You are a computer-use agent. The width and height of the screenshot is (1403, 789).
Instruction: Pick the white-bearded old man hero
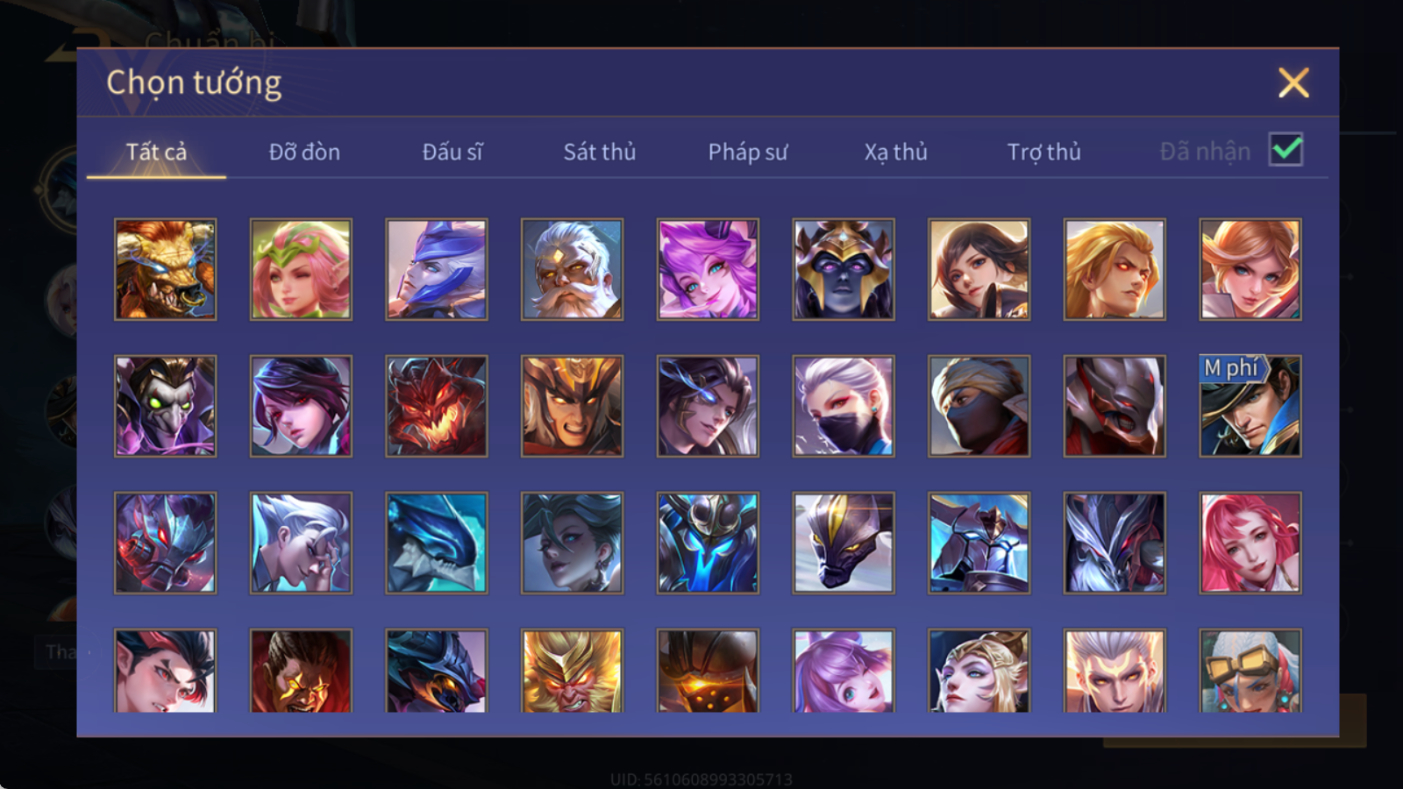coord(572,270)
